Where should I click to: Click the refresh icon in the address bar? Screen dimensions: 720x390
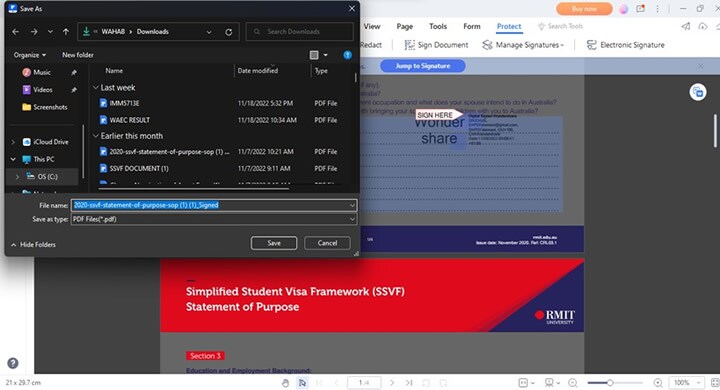(229, 32)
